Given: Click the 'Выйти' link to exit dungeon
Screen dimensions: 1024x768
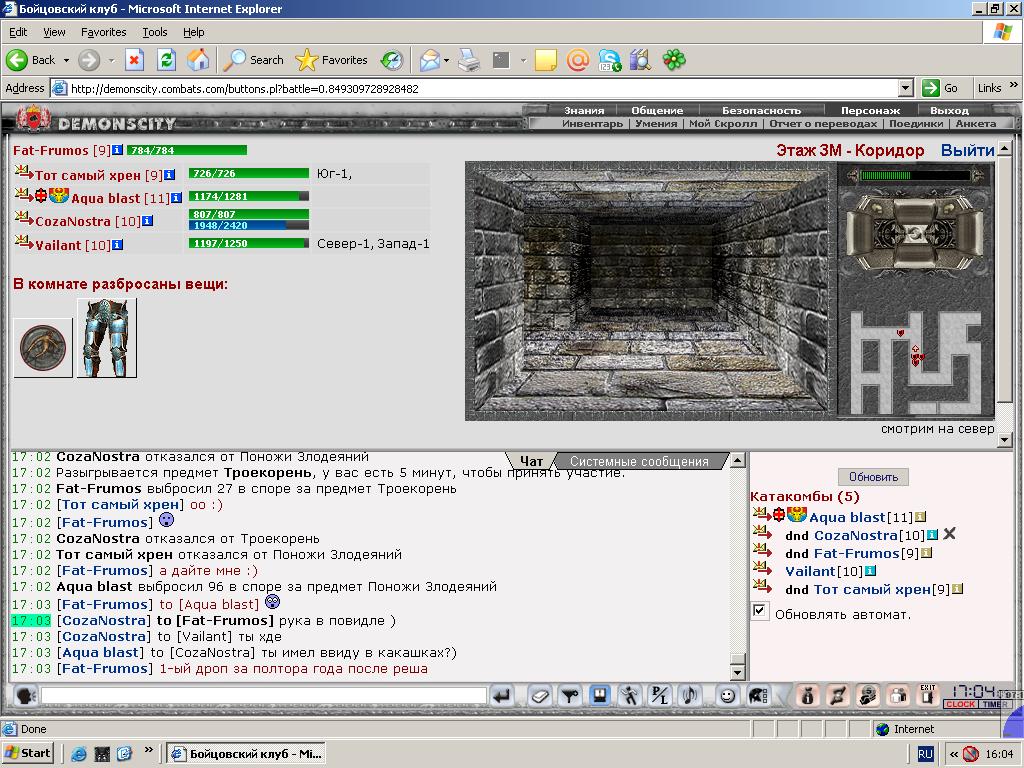Looking at the screenshot, I should point(967,150).
